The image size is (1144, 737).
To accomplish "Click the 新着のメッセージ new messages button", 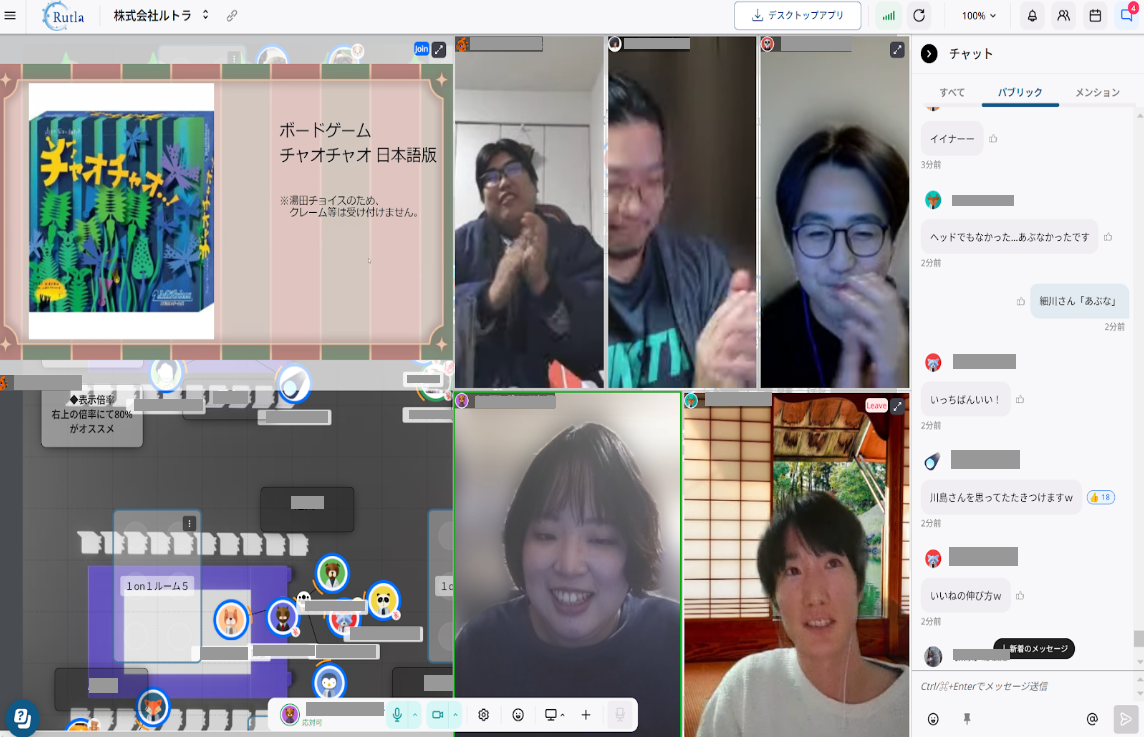I will (1034, 649).
